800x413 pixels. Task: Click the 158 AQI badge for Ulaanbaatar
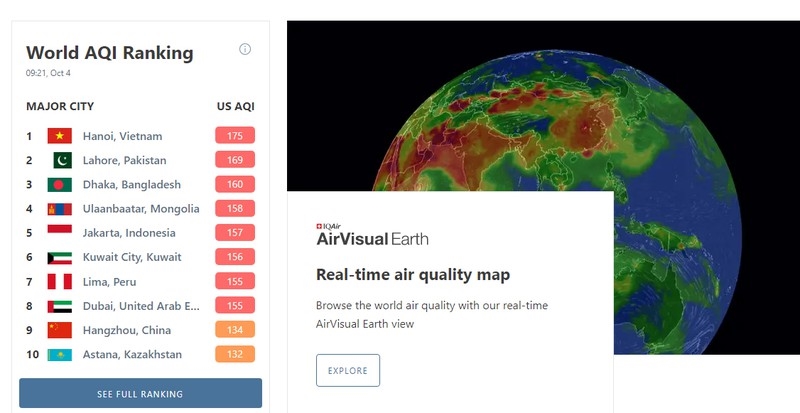click(x=235, y=208)
